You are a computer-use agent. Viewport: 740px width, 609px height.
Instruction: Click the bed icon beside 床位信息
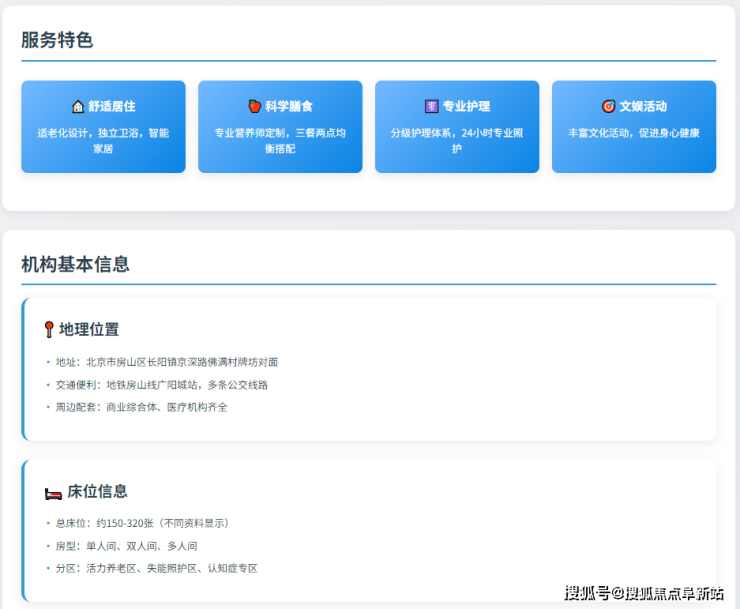pyautogui.click(x=54, y=492)
